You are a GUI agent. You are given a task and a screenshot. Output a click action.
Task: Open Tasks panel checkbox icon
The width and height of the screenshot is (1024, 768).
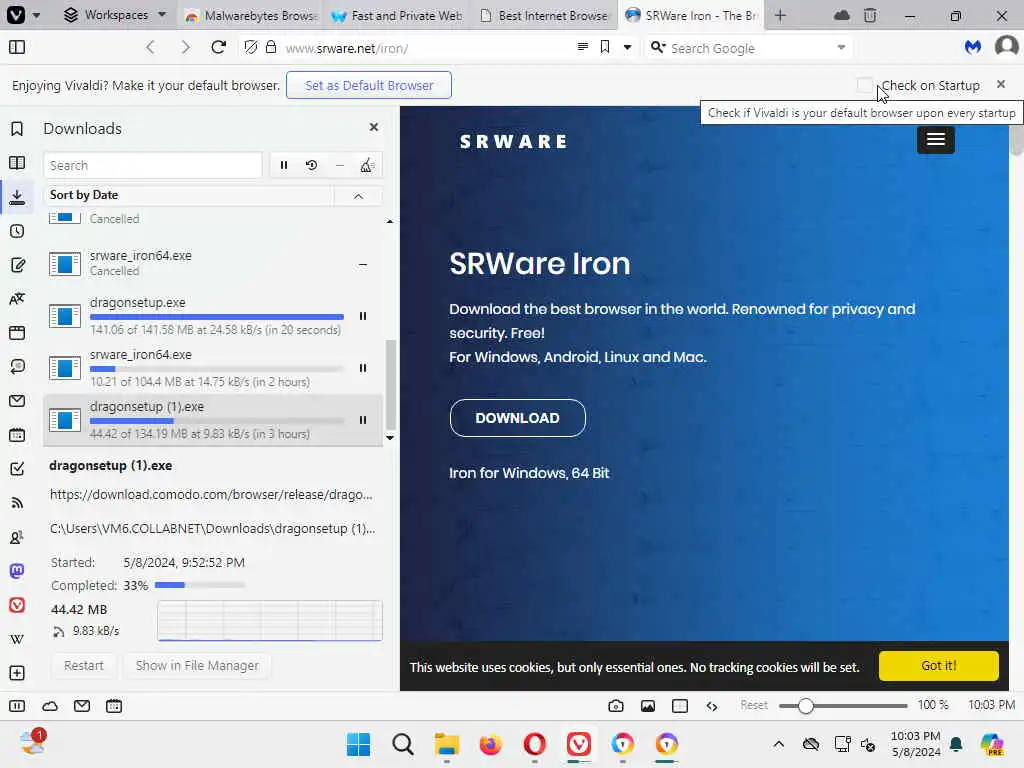point(17,468)
